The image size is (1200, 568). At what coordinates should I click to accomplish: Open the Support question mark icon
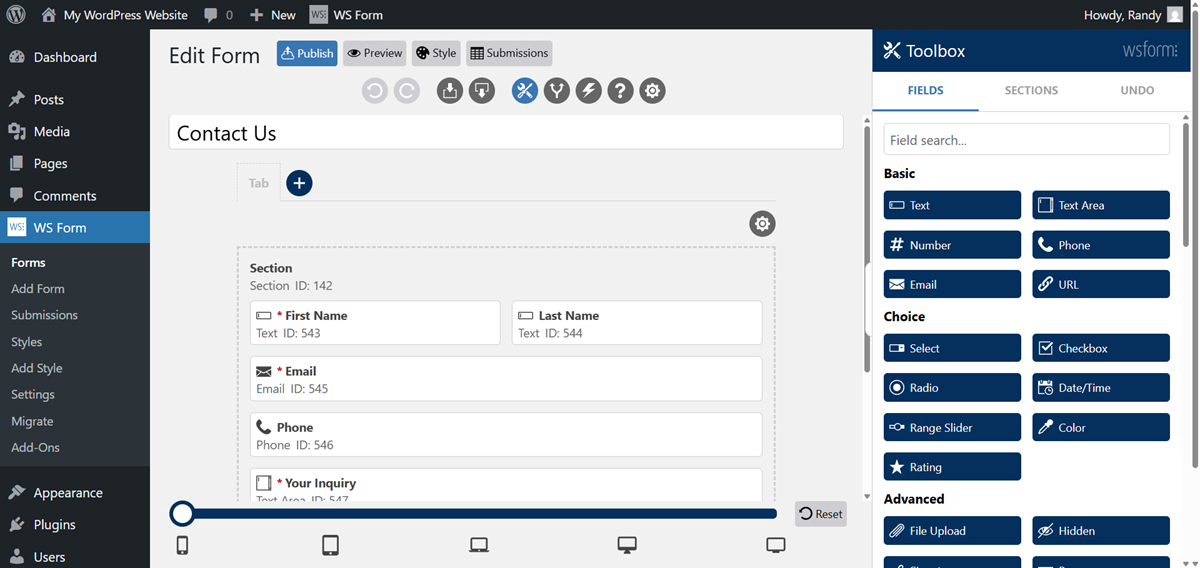[x=621, y=91]
